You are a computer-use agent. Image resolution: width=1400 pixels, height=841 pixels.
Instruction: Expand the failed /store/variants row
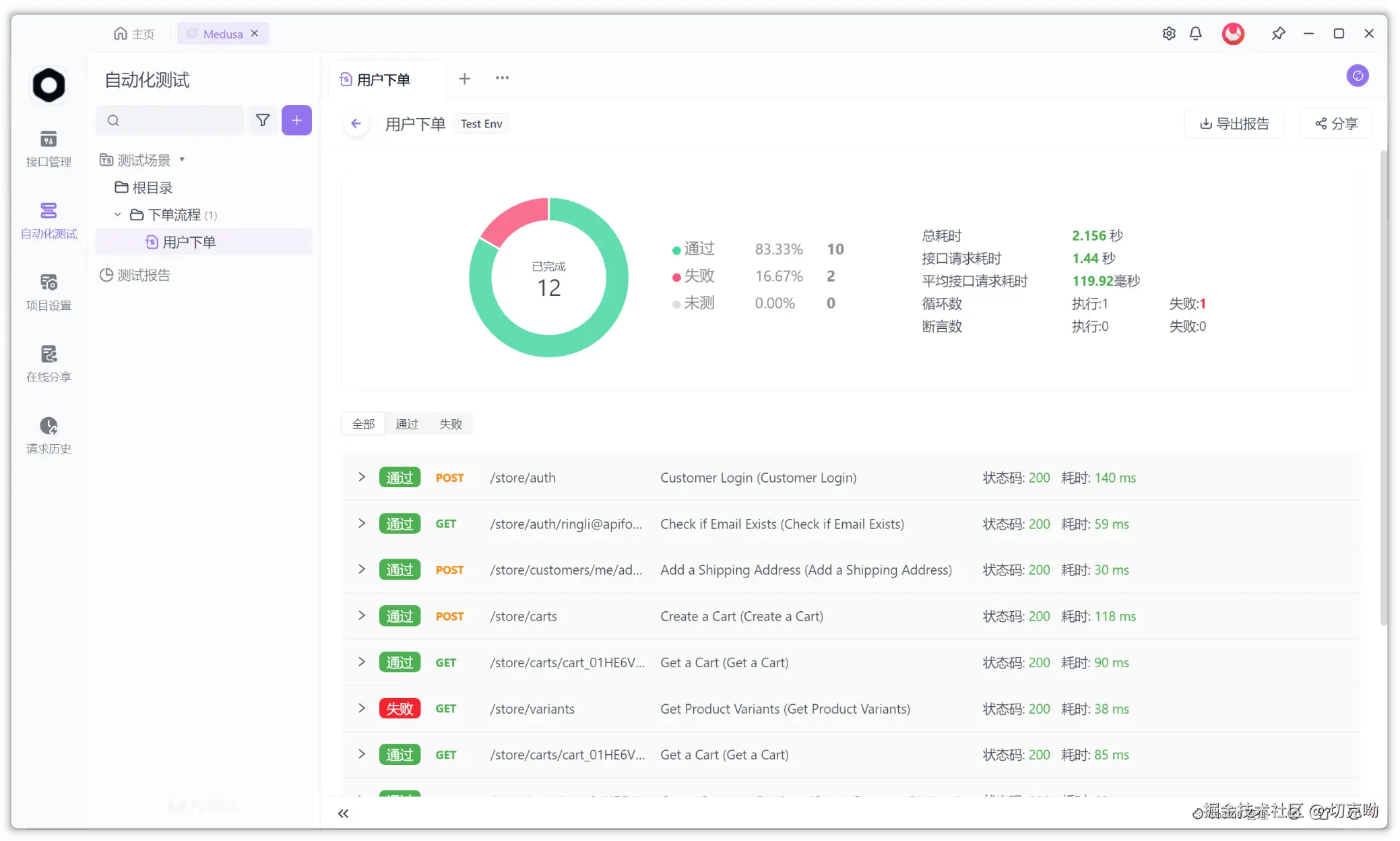[x=362, y=708]
